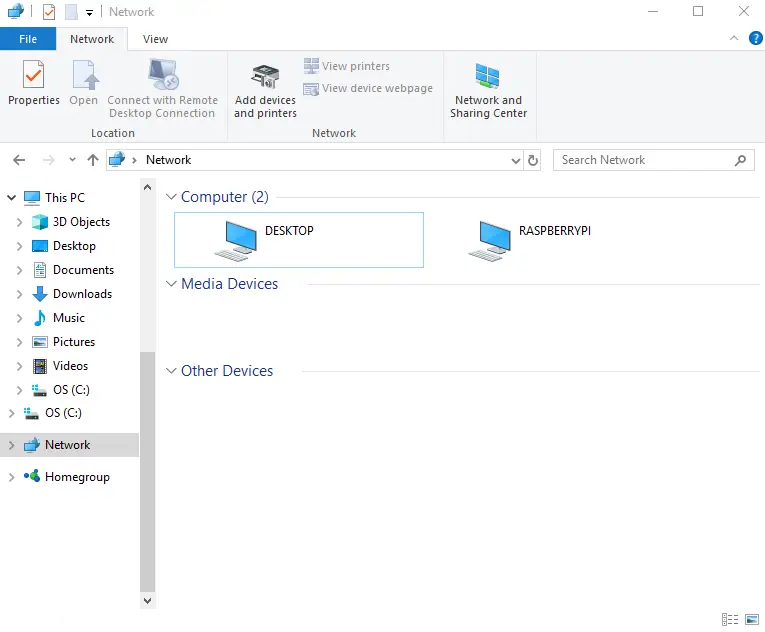The height and width of the screenshot is (632, 765).
Task: Expand the Downloads tree node
Action: 20,294
